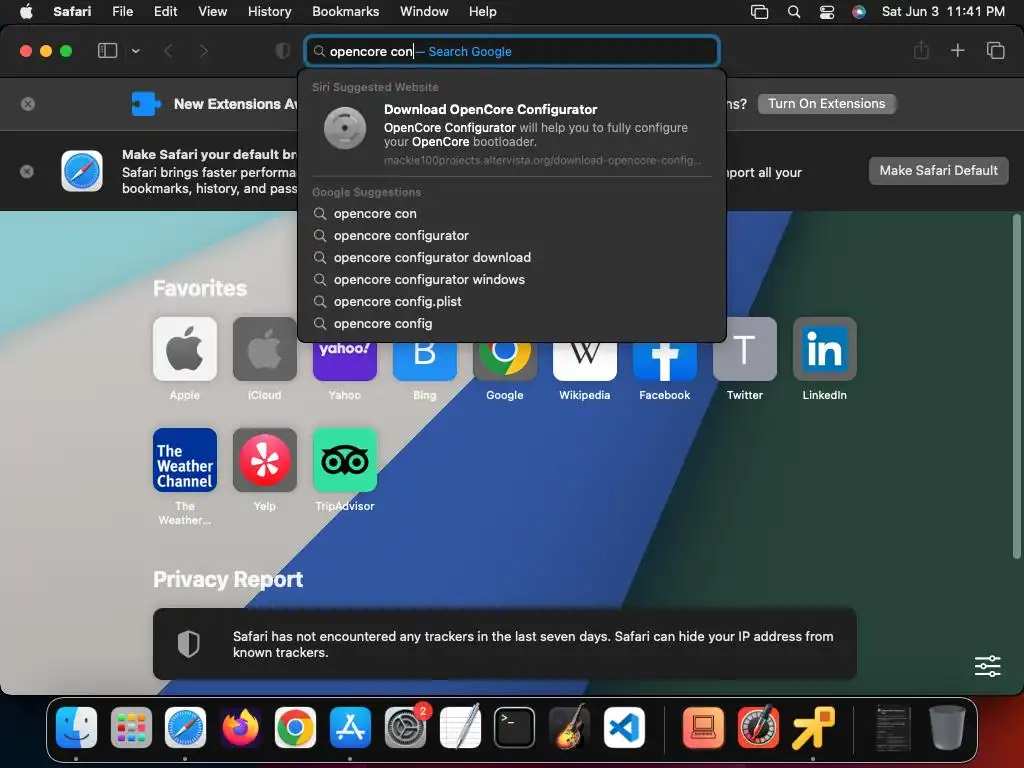Dismiss the default browser banner

(27, 171)
